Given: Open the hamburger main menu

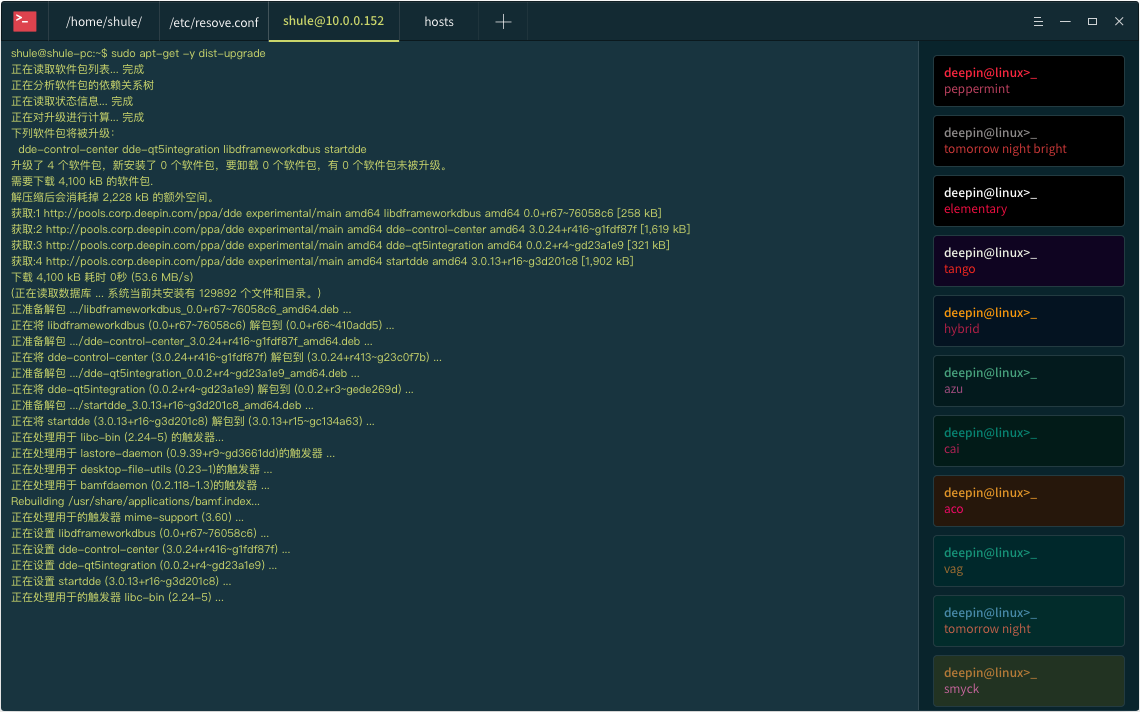Looking at the screenshot, I should (x=1038, y=22).
